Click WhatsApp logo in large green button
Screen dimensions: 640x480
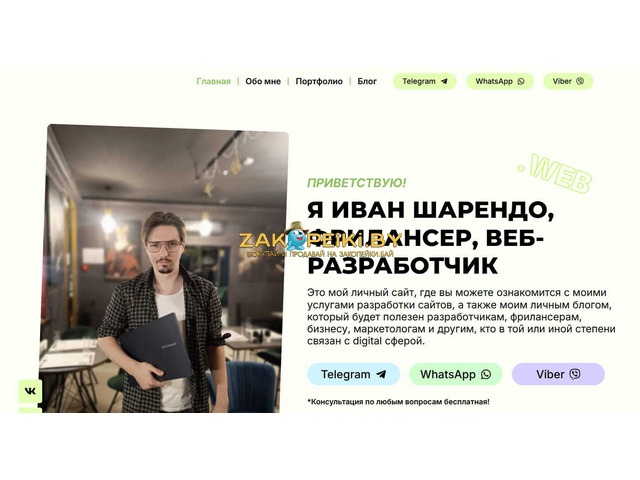(x=486, y=374)
